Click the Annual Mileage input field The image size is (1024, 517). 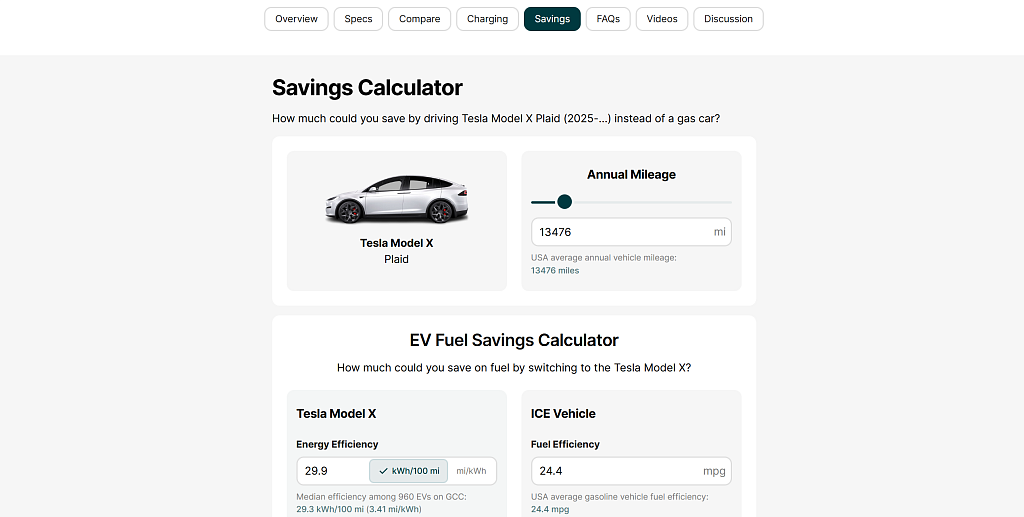tap(631, 232)
